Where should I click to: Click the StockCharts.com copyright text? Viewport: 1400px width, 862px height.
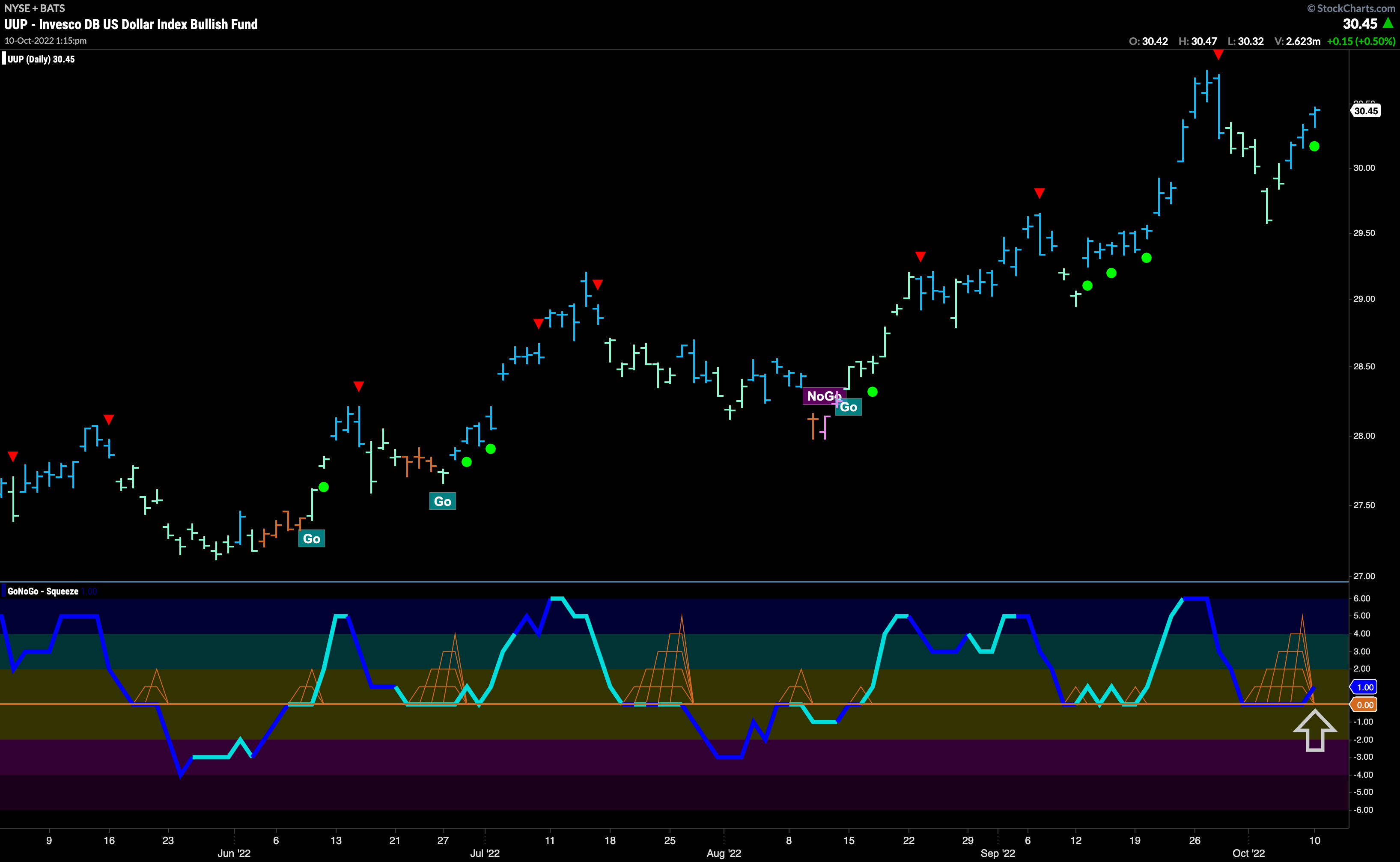point(1351,8)
